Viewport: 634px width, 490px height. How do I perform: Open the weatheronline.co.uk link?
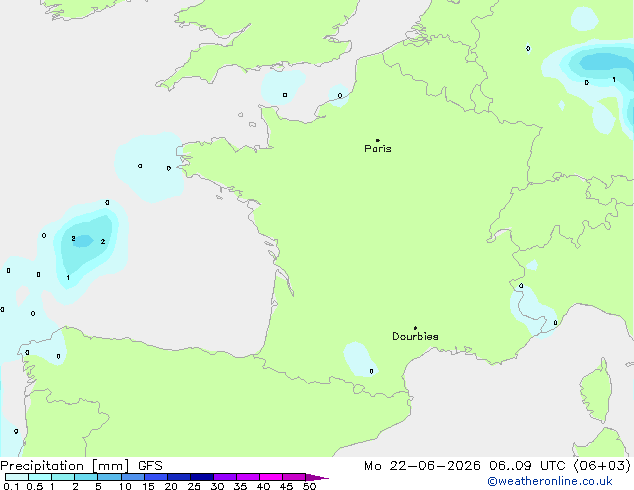pyautogui.click(x=550, y=481)
